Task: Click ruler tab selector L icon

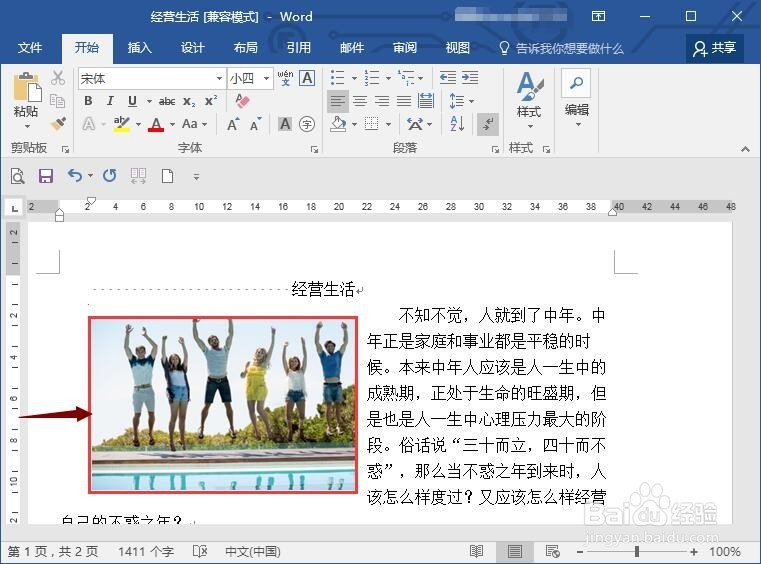Action: [x=15, y=209]
